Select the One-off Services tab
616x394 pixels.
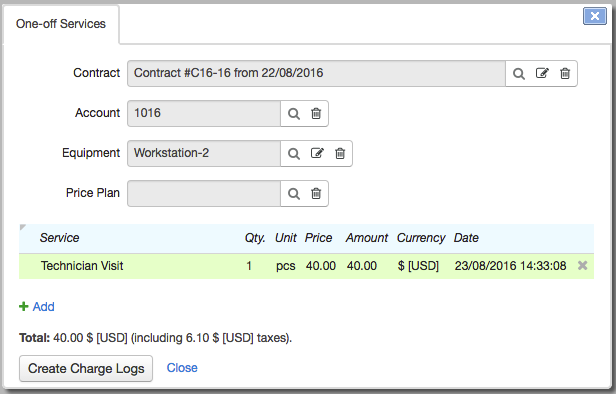tap(61, 24)
